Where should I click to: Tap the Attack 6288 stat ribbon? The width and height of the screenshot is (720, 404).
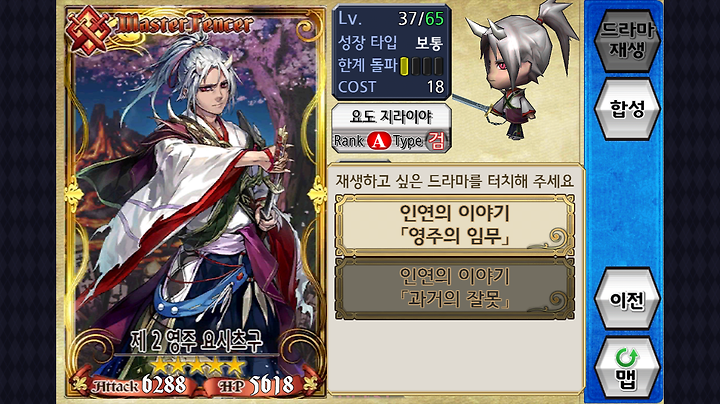click(x=138, y=385)
